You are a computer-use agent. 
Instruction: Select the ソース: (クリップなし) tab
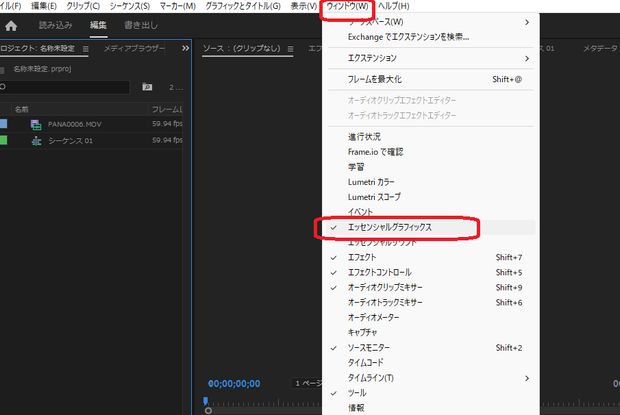coord(241,49)
